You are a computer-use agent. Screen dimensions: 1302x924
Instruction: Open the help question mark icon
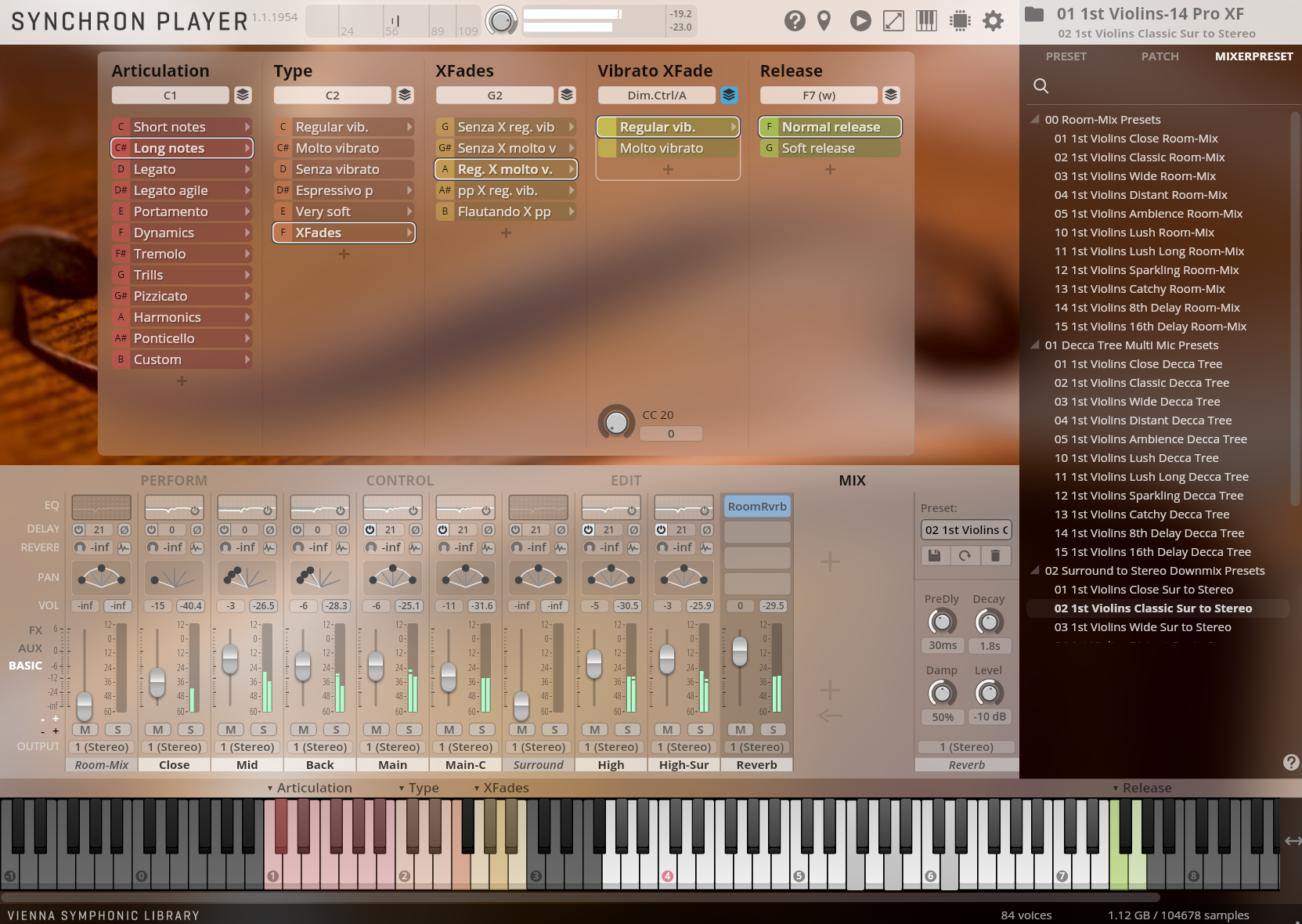[x=795, y=21]
